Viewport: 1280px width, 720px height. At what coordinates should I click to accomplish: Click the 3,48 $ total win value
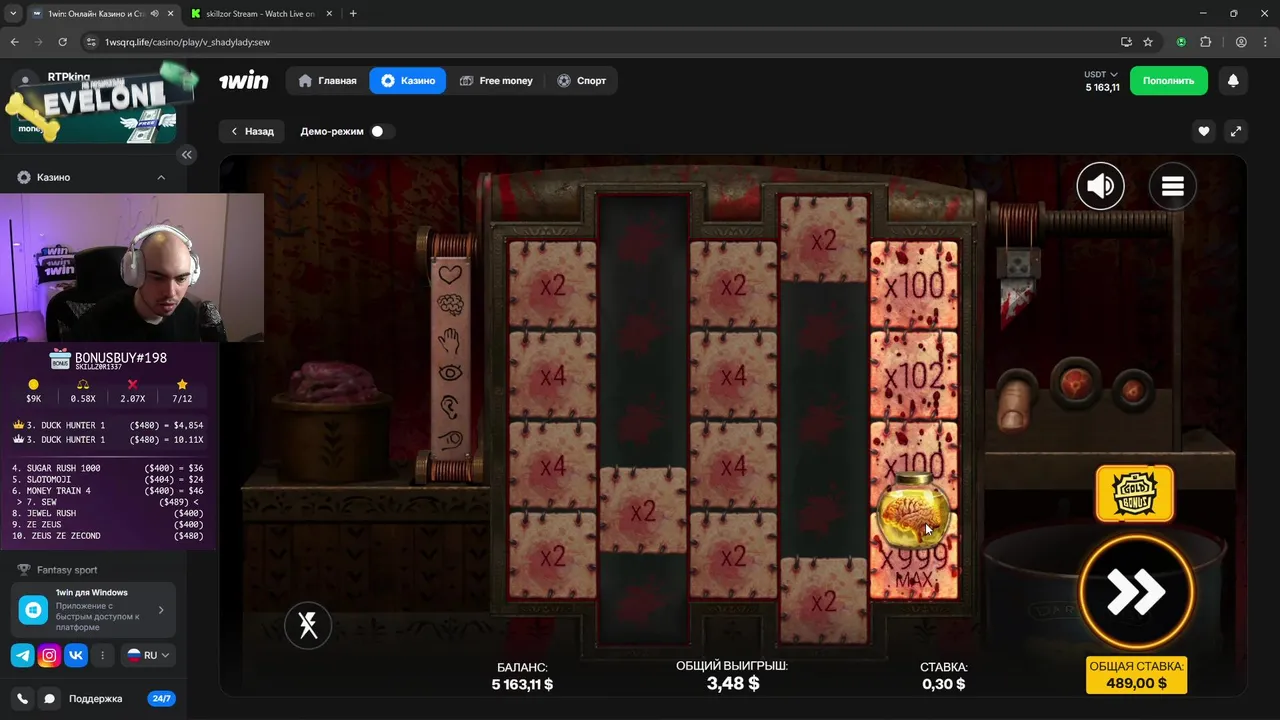[733, 683]
